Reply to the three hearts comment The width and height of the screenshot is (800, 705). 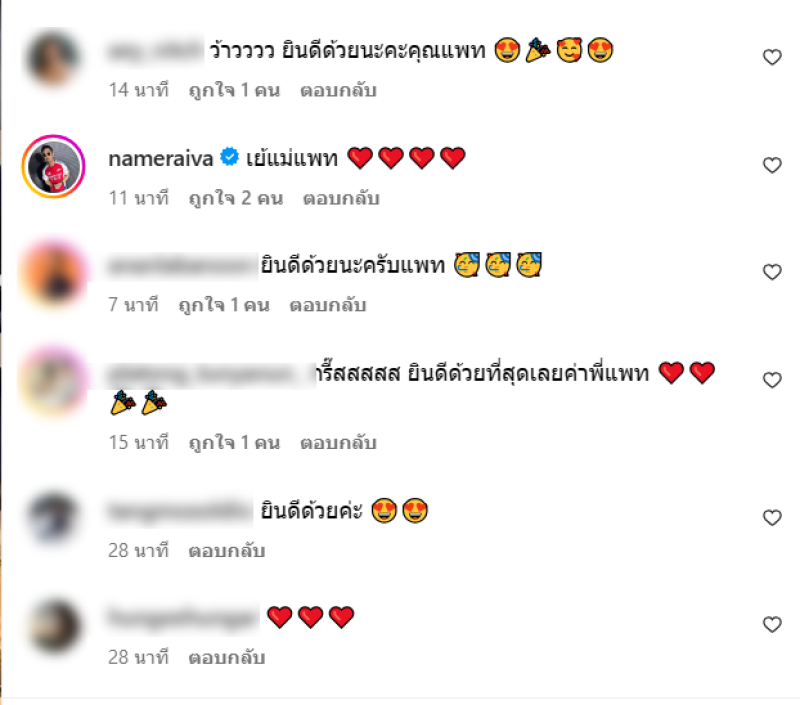[227, 658]
